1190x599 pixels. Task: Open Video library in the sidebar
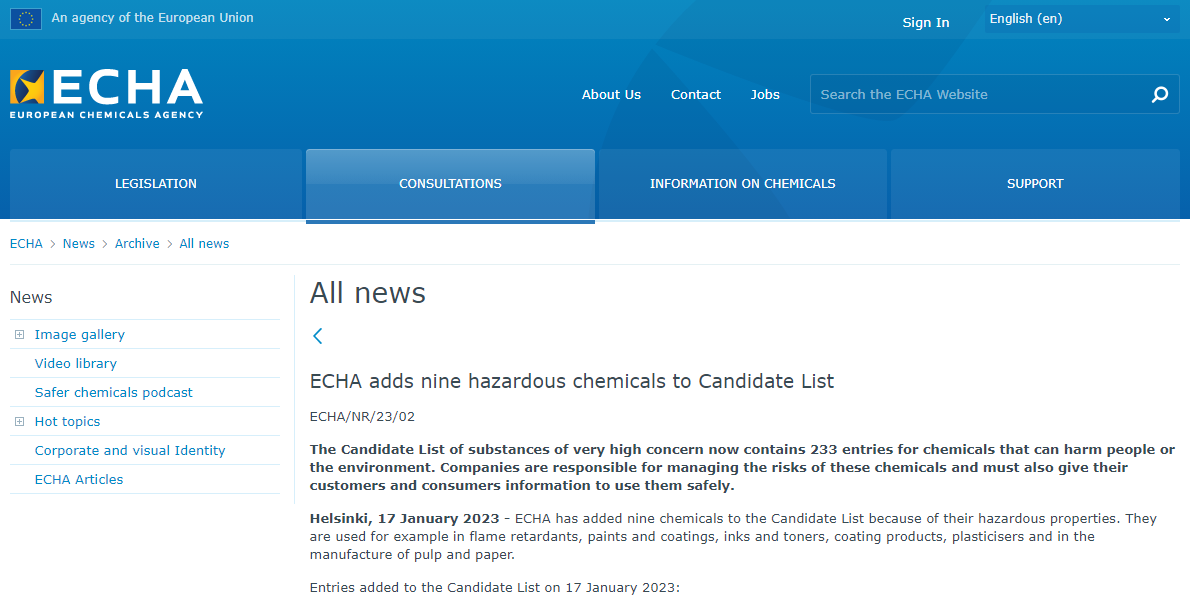(x=75, y=364)
